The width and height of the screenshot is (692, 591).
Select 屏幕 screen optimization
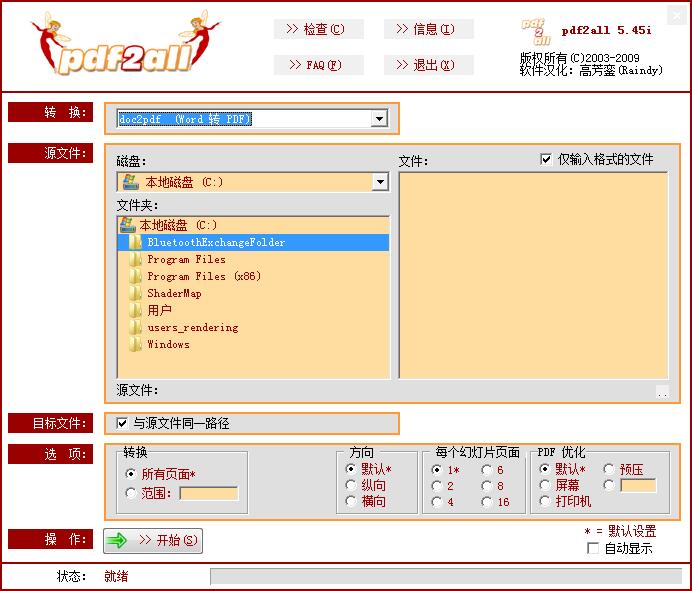545,485
